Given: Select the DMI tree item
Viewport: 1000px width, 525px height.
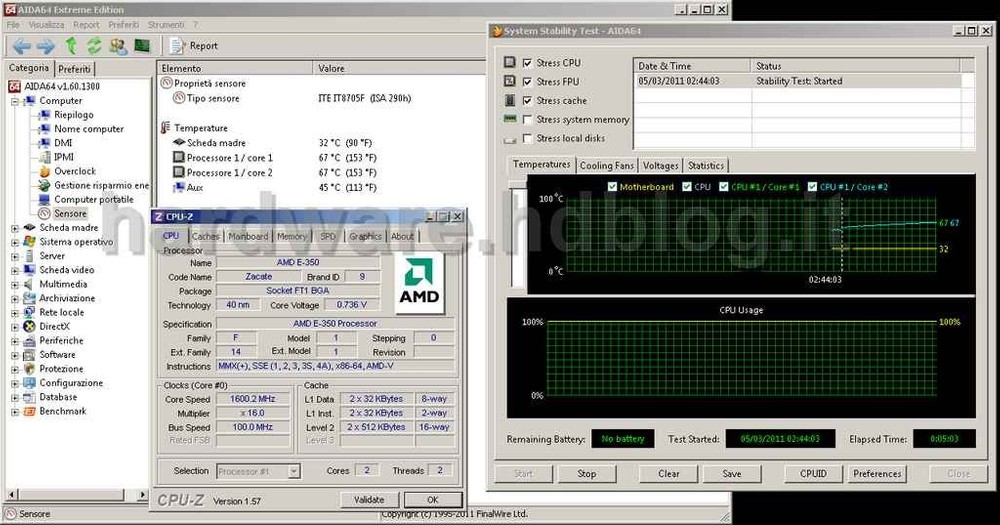Looking at the screenshot, I should click(63, 143).
